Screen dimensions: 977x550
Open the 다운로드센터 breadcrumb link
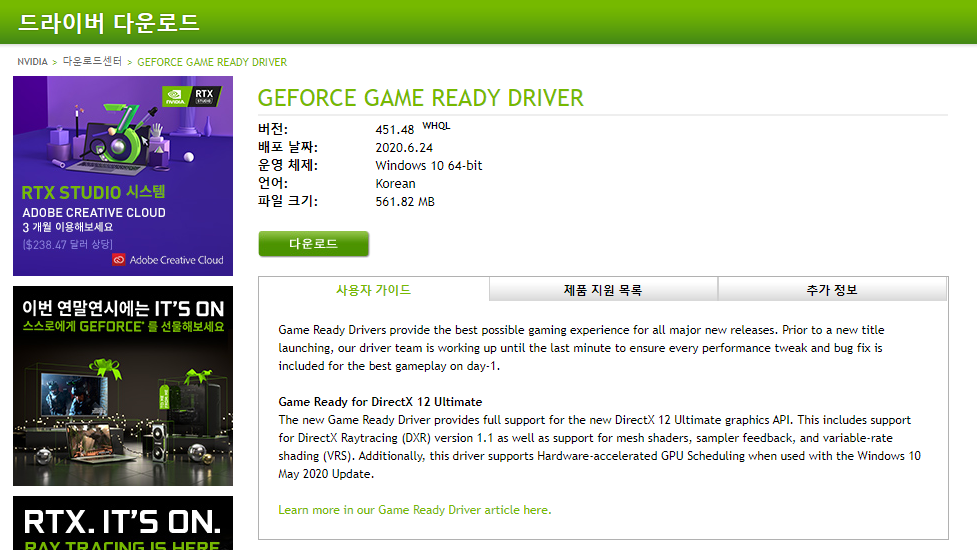tap(92, 61)
